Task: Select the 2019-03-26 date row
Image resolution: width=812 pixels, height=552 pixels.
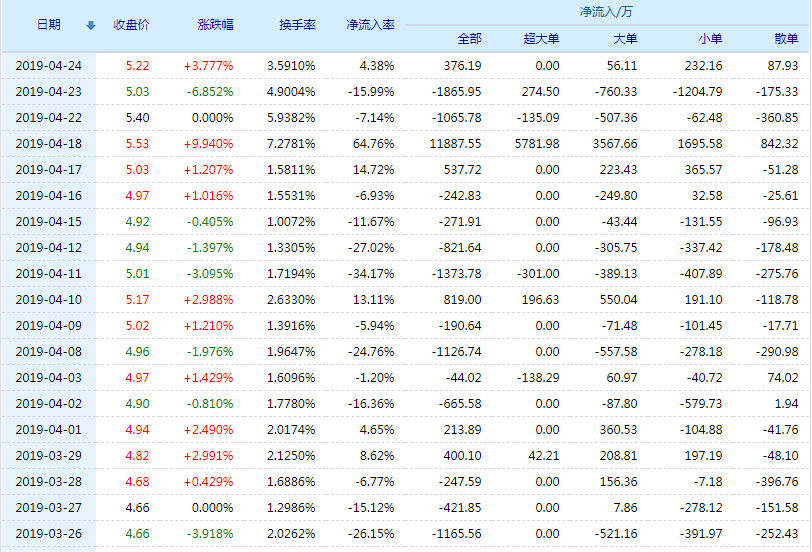Action: (48, 534)
